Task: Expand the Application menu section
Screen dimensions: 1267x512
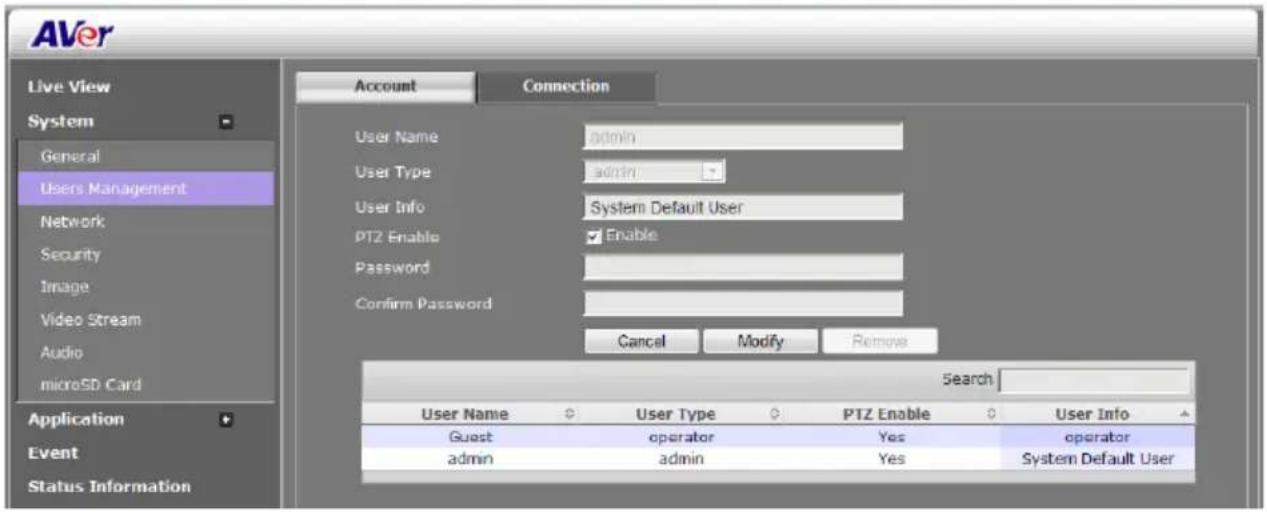Action: (226, 420)
